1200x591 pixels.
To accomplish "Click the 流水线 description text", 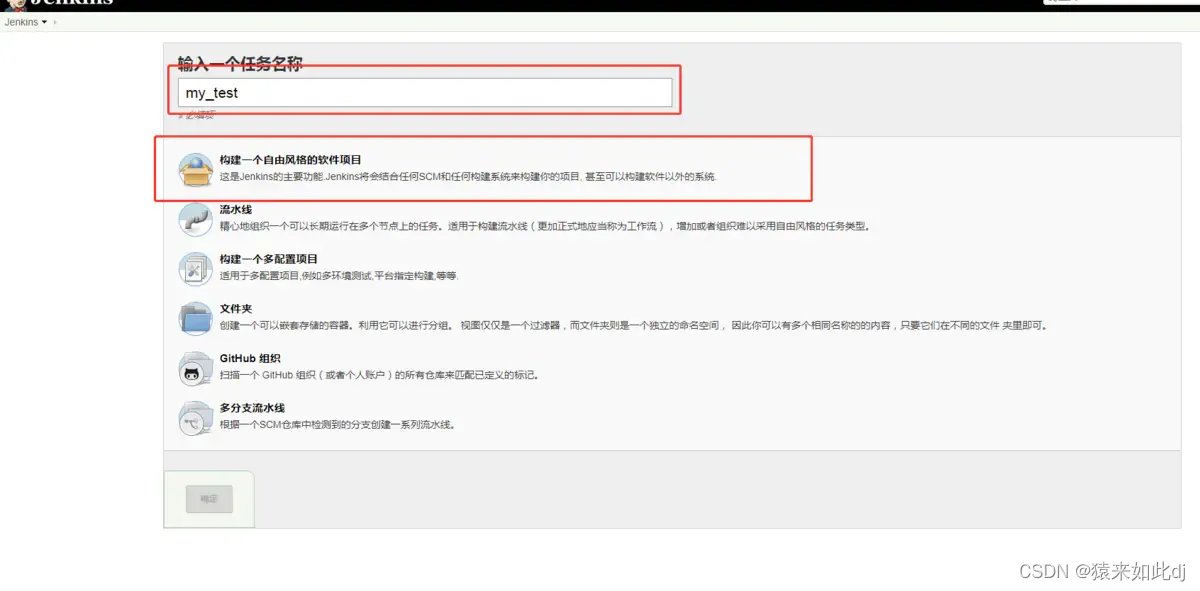I will click(545, 226).
